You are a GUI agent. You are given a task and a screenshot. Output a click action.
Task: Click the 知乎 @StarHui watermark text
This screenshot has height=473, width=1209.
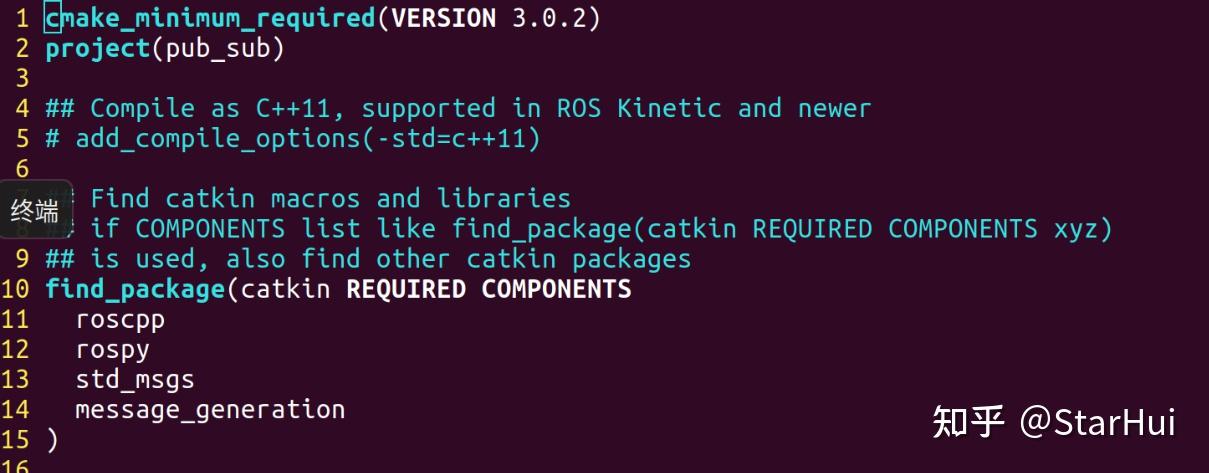coord(1054,422)
